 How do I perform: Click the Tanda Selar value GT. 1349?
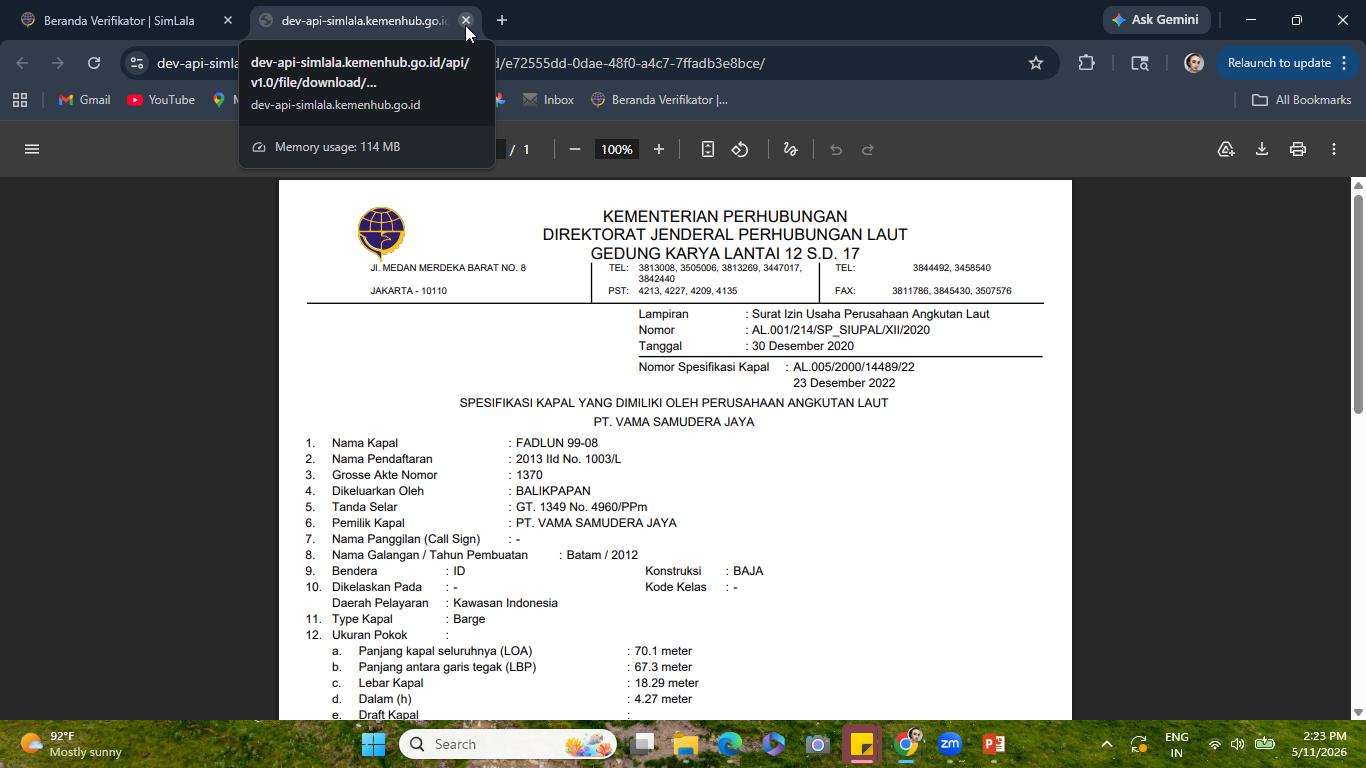click(581, 507)
